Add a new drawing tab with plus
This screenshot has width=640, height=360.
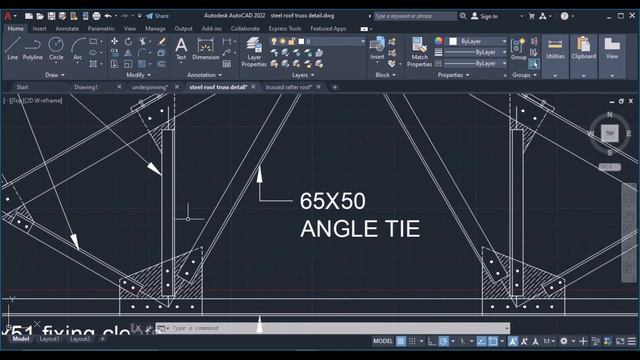coord(335,87)
